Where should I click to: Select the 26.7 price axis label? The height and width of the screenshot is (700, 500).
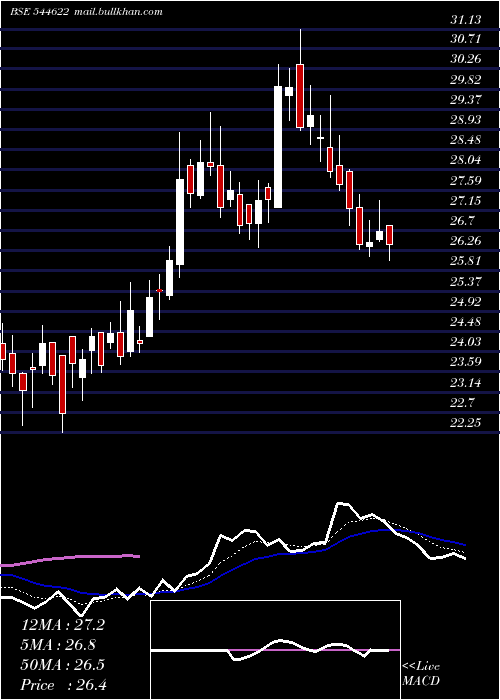(462, 221)
